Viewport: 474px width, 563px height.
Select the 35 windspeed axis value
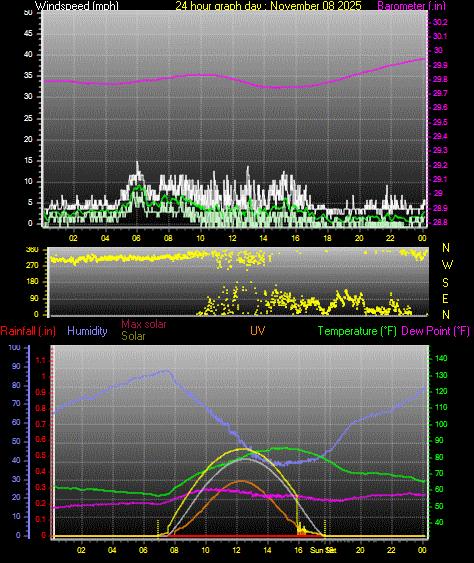(x=28, y=75)
